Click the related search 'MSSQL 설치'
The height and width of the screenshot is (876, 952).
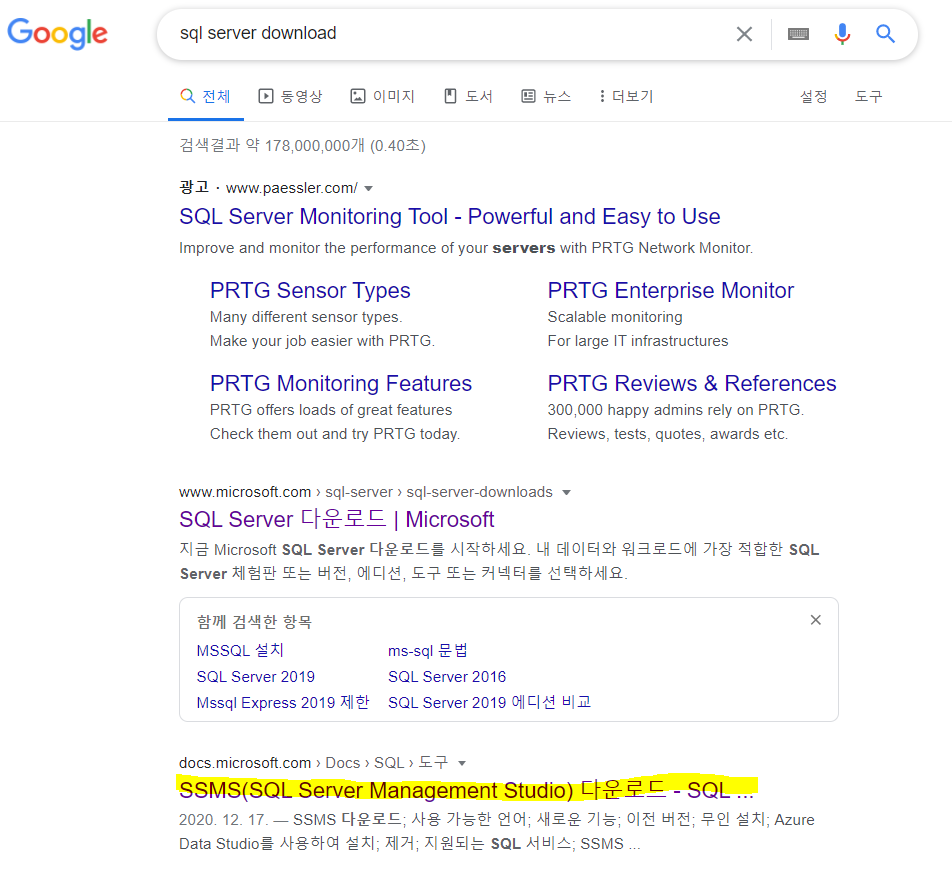click(240, 651)
